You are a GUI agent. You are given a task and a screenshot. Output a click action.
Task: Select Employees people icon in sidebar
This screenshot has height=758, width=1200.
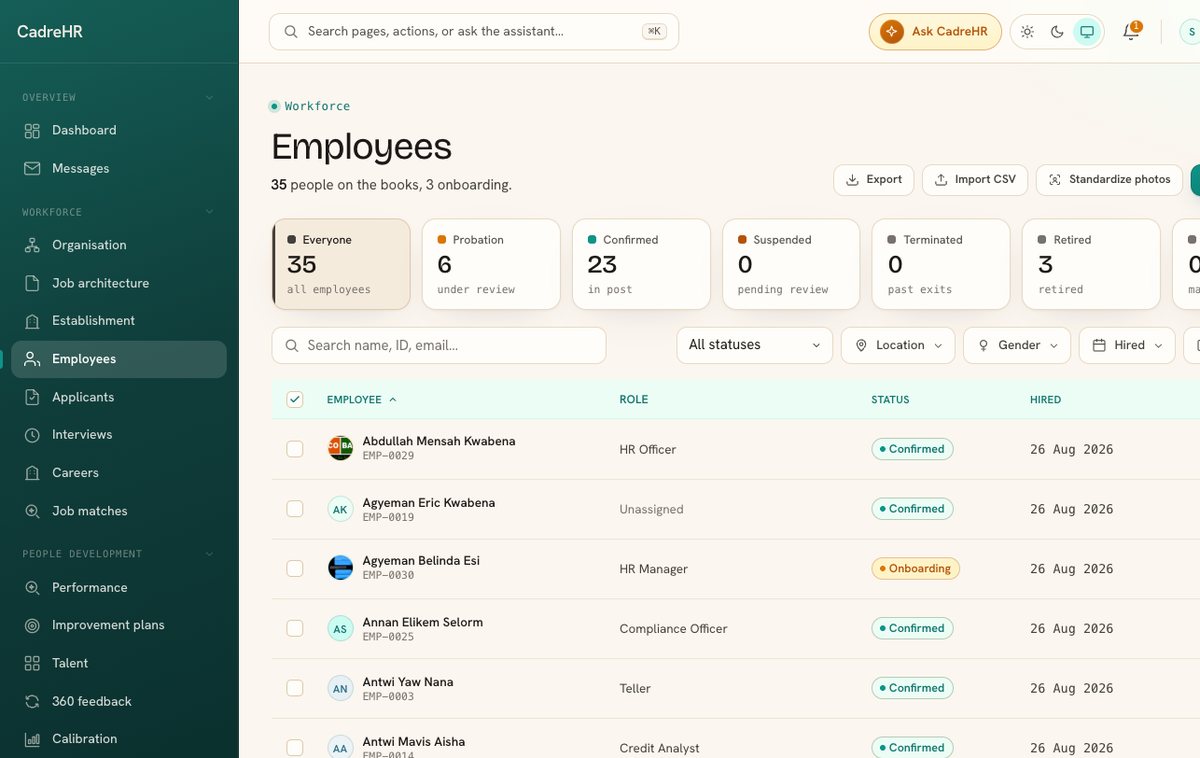pos(32,359)
